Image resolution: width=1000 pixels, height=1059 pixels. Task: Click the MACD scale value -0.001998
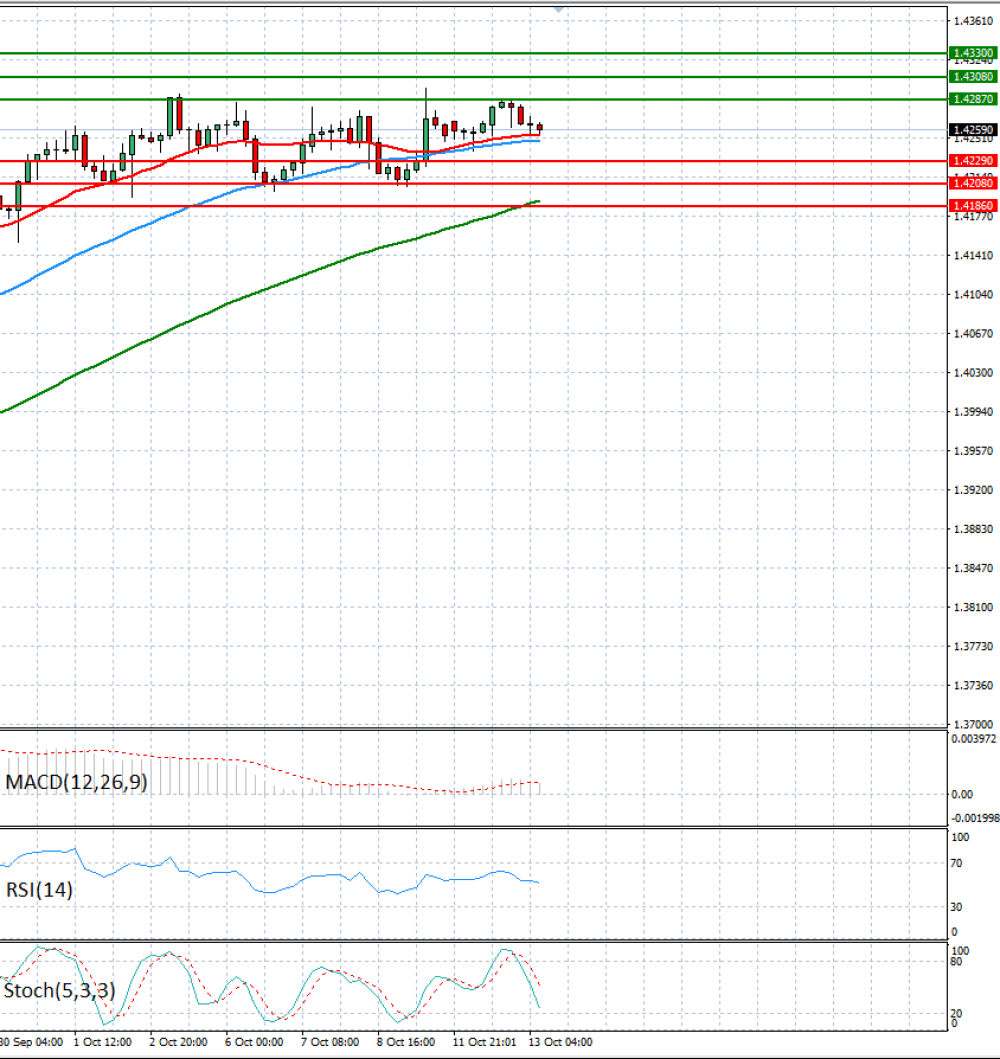975,818
